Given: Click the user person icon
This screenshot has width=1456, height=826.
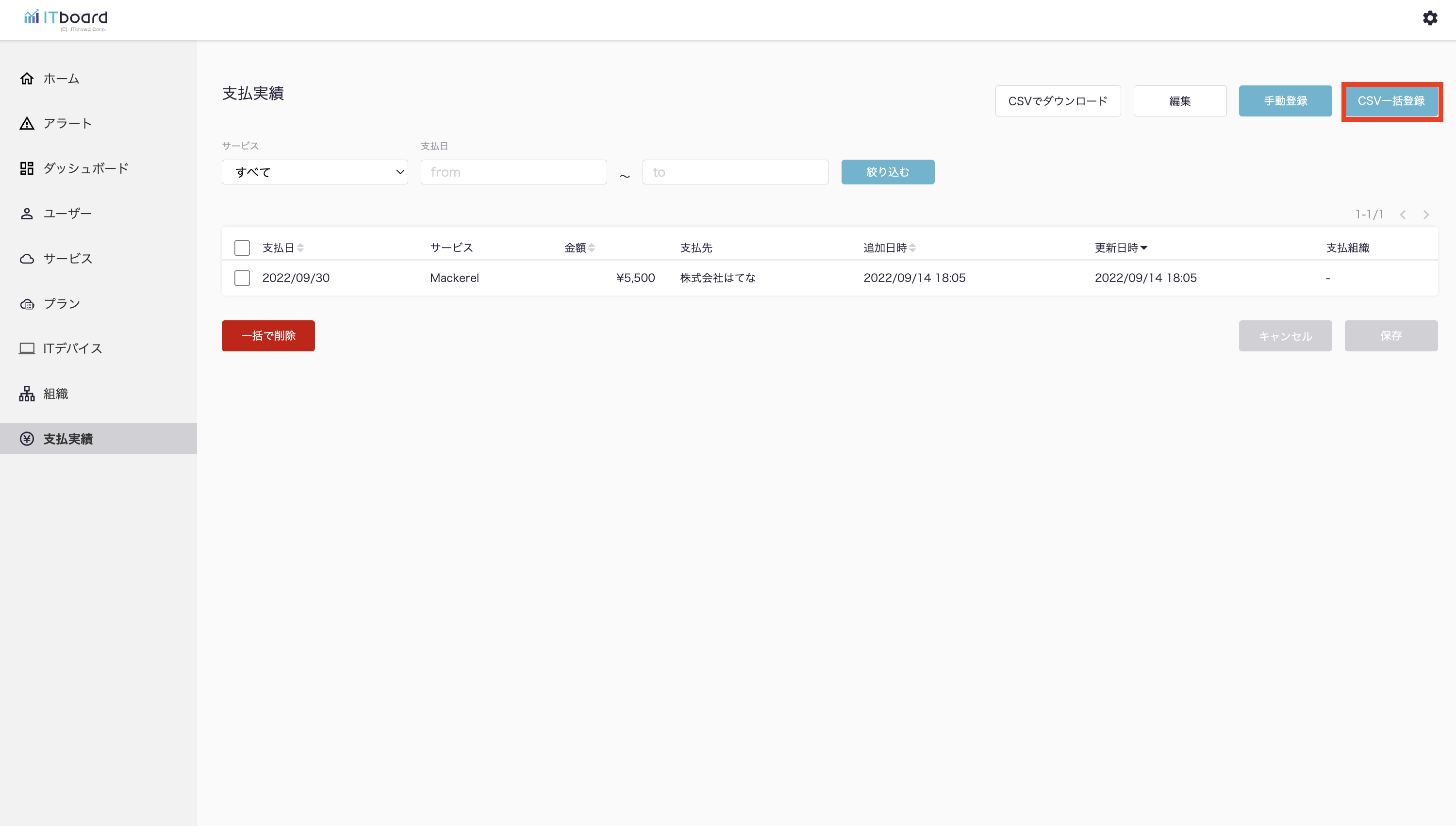Looking at the screenshot, I should tap(27, 214).
